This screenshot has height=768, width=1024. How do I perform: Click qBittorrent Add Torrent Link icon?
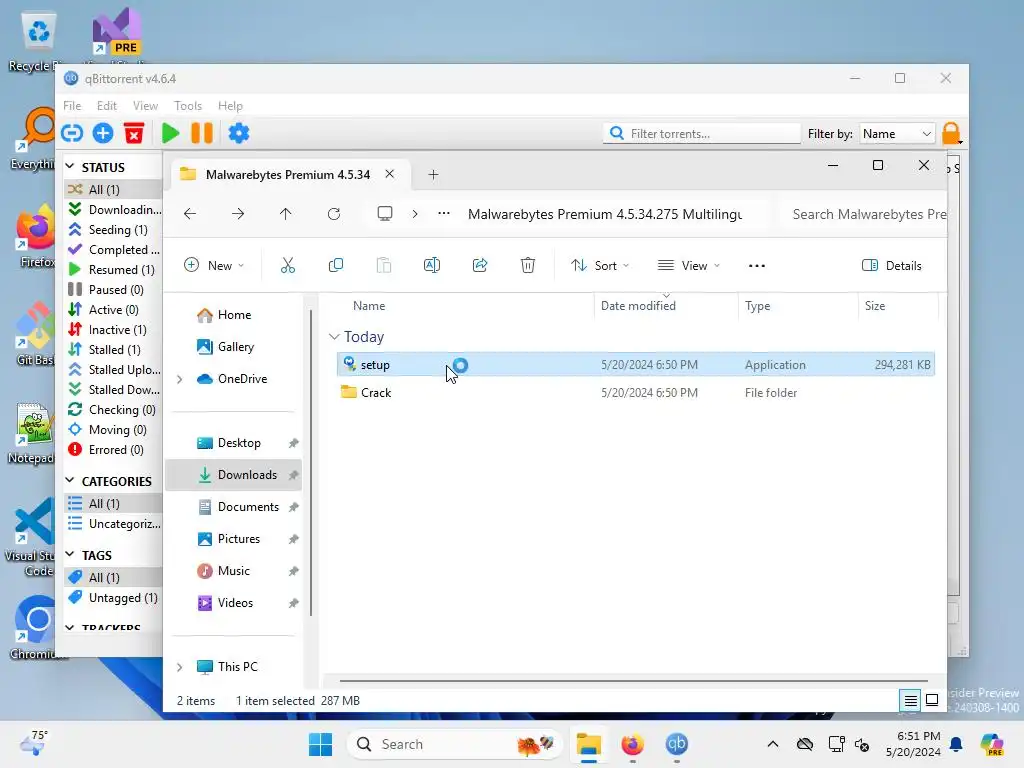coord(72,133)
